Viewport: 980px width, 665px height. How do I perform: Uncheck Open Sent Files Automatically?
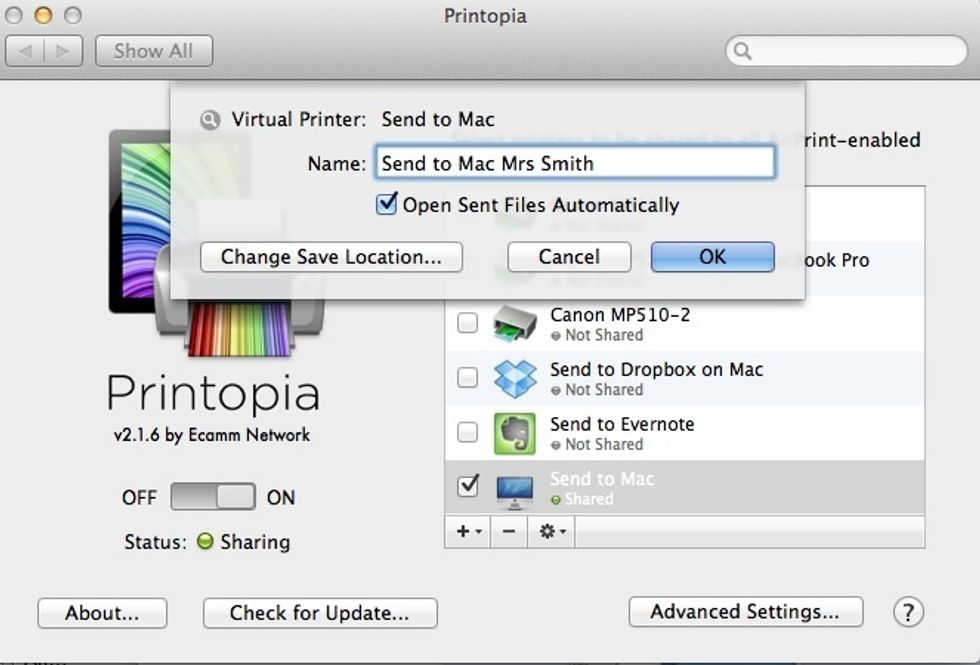click(387, 204)
